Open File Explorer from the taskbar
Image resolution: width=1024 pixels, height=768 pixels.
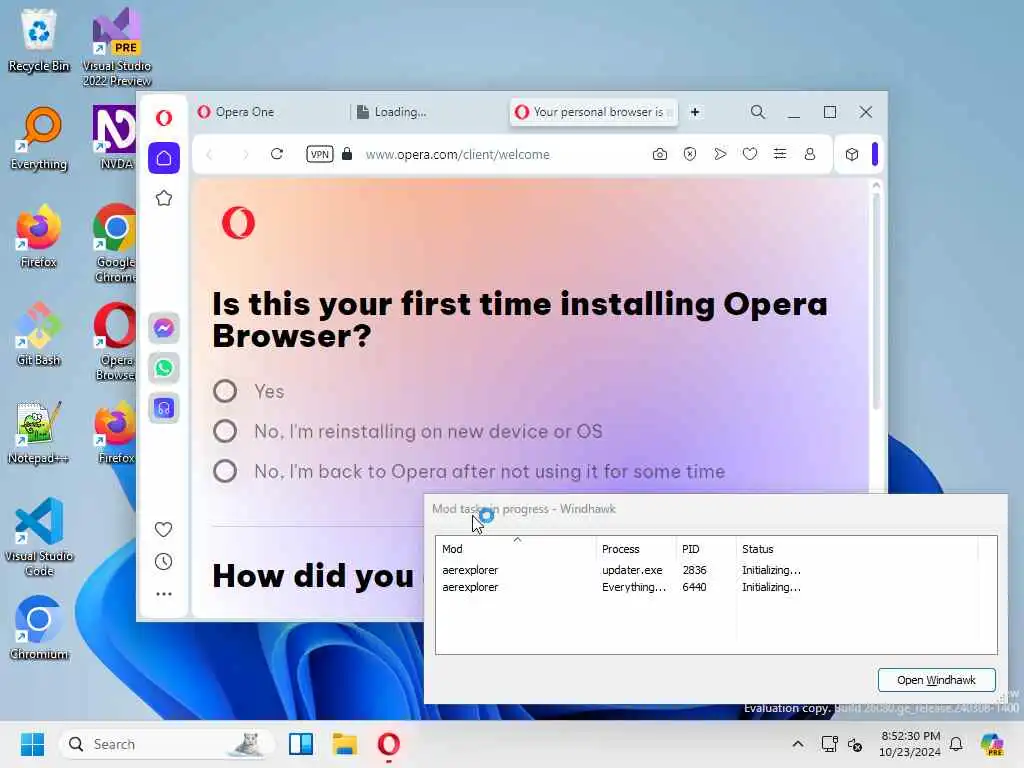pos(345,744)
